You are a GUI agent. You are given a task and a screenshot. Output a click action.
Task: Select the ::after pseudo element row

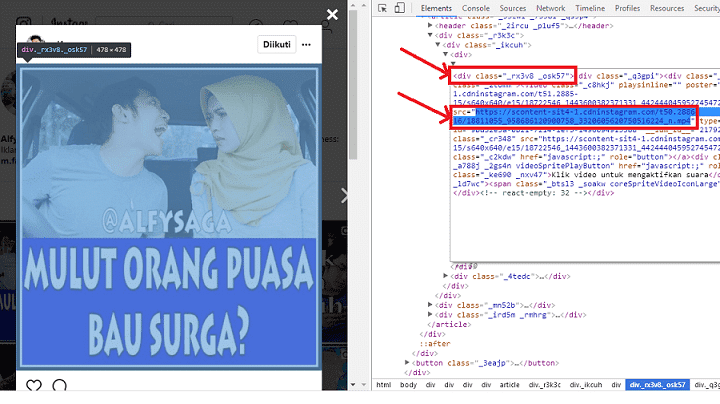[x=435, y=344]
